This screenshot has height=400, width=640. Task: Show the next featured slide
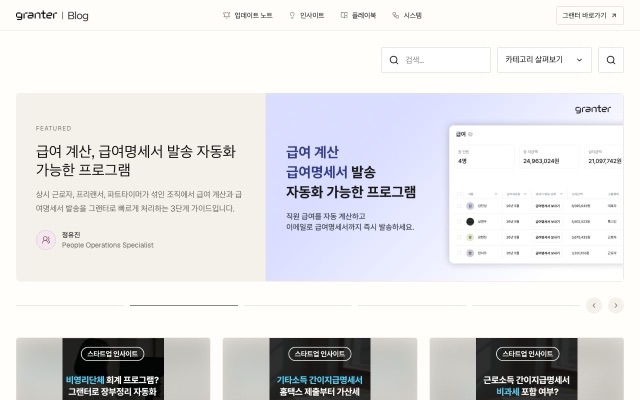pos(616,305)
